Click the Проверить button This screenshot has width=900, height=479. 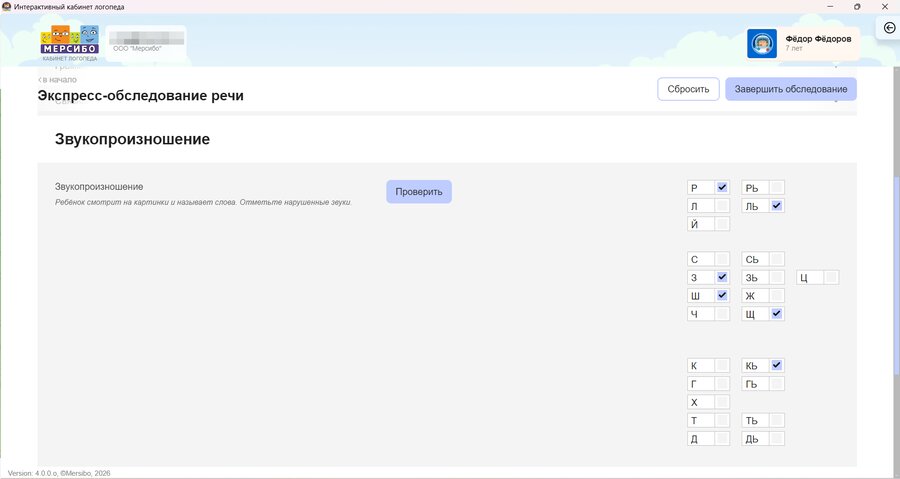coord(419,192)
